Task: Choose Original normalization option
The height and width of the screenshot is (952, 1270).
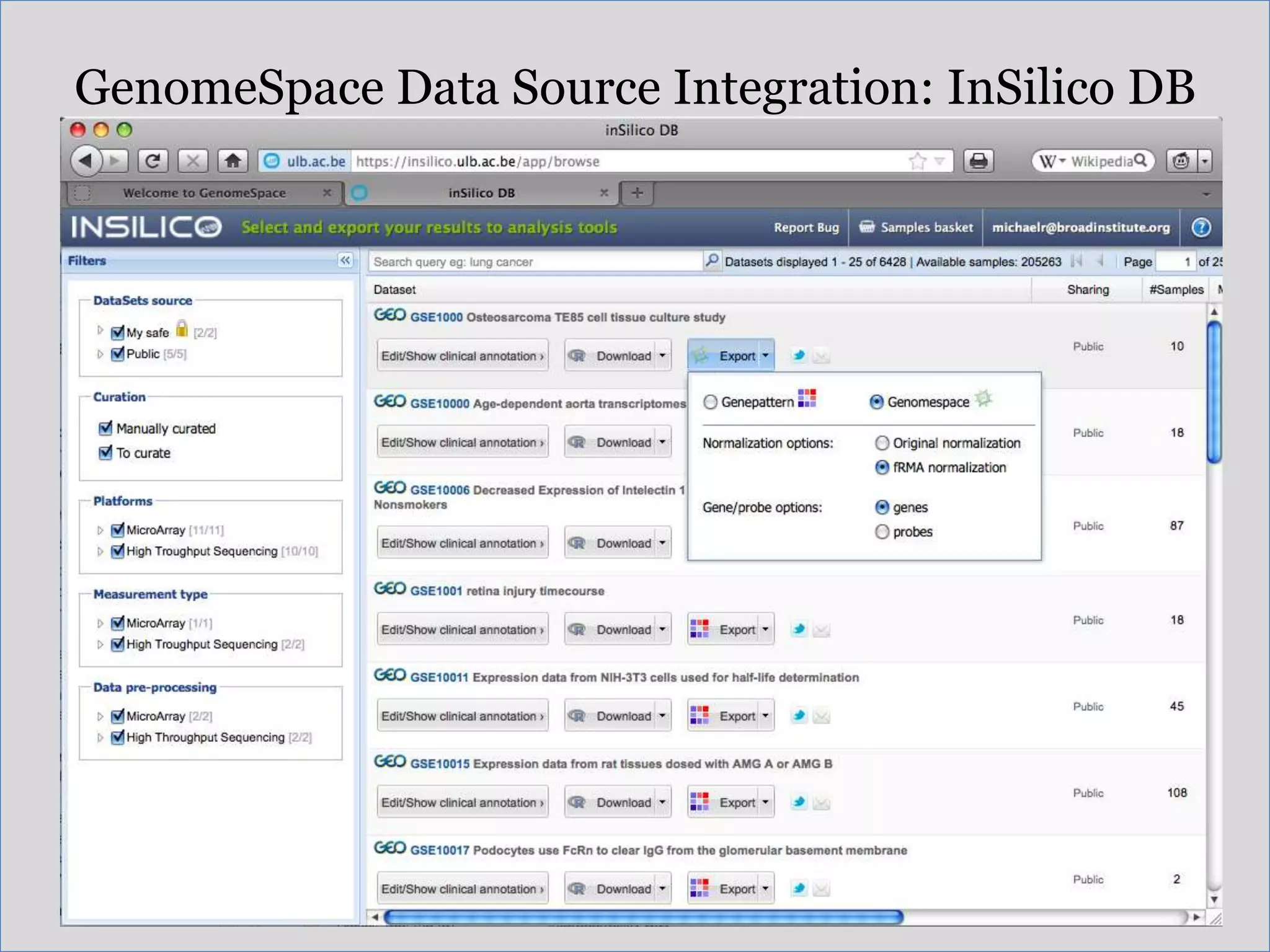Action: pos(882,443)
